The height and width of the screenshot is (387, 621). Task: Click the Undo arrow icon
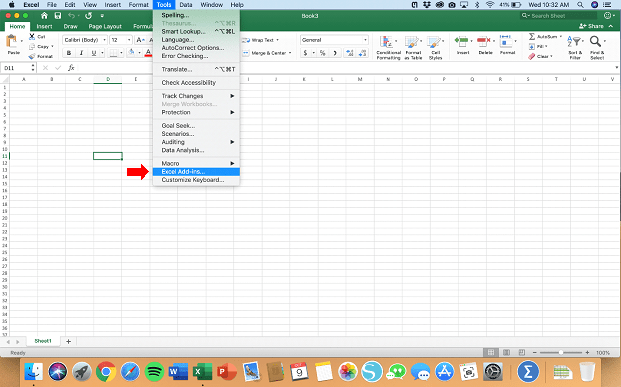point(71,15)
